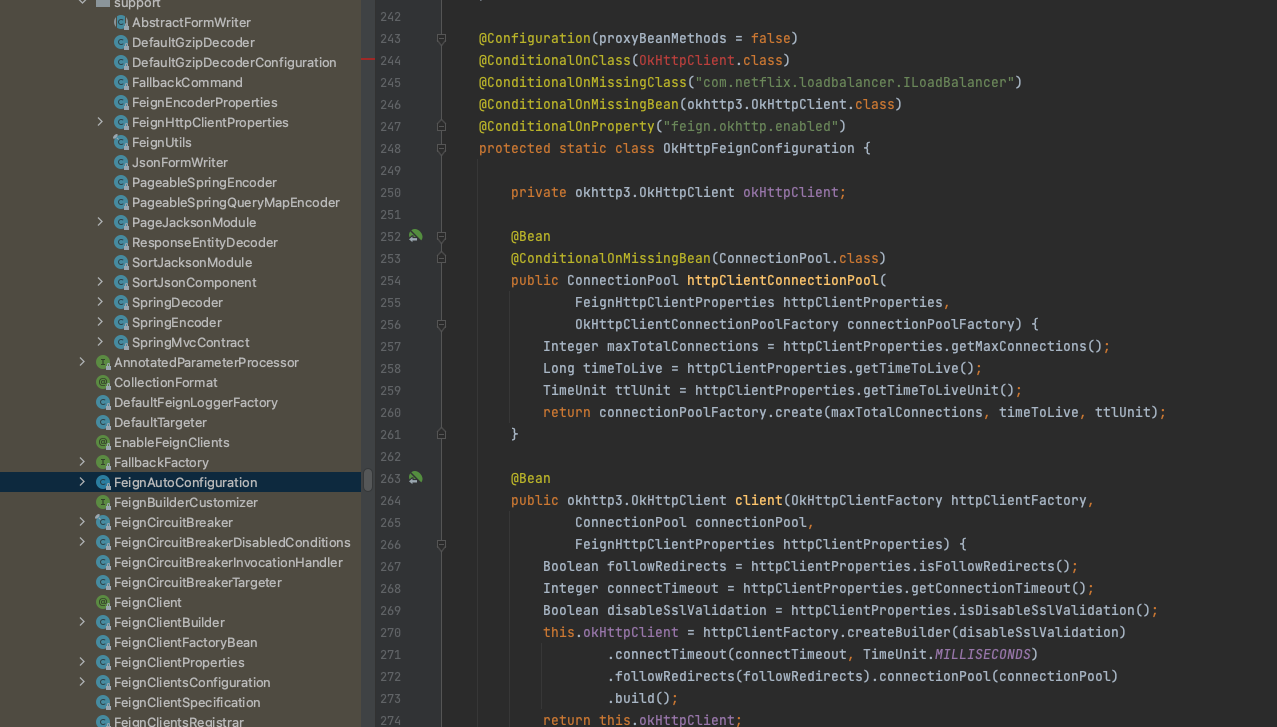Click the @ConditionalOnMissingClass annotation
The image size is (1277, 727).
[x=583, y=82]
